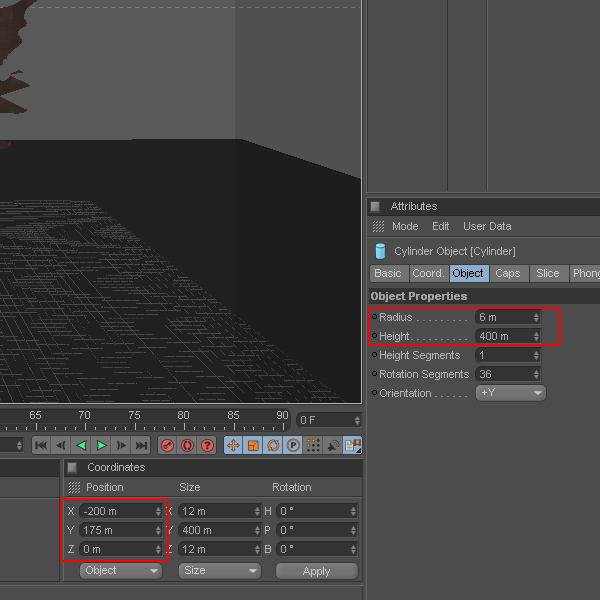This screenshot has width=600, height=600.
Task: Click the 0 F frame spinner arrows
Action: [x=357, y=421]
